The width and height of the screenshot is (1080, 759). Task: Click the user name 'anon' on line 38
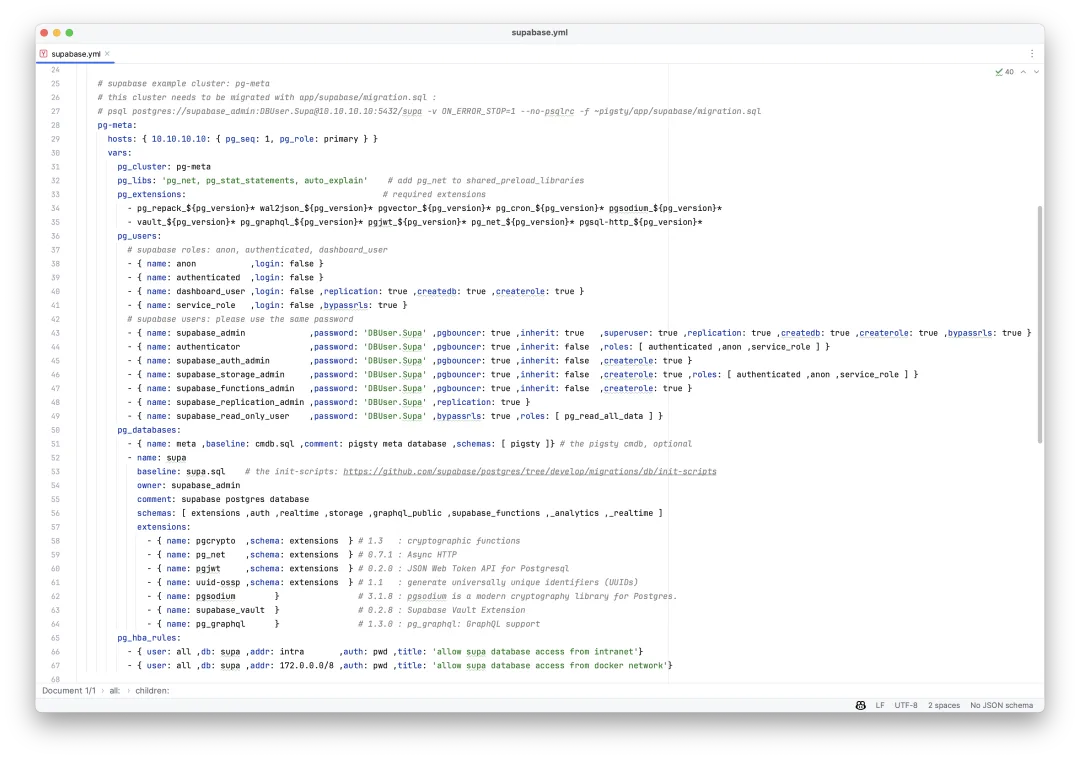186,264
